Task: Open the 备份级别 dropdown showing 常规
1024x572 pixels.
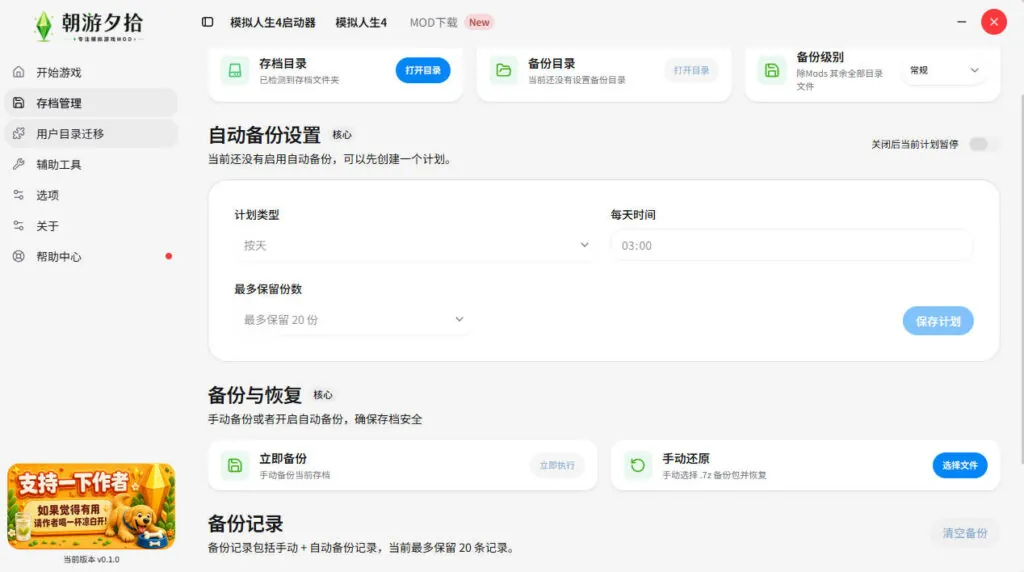Action: 944,70
